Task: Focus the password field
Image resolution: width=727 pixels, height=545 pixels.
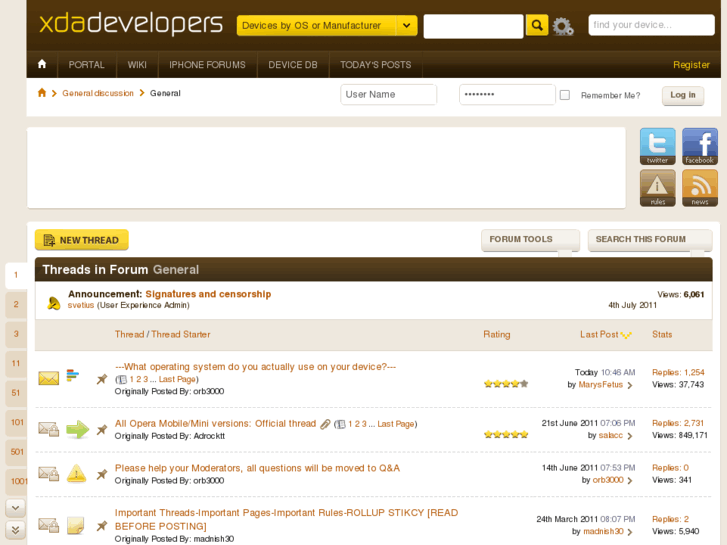Action: click(x=507, y=95)
